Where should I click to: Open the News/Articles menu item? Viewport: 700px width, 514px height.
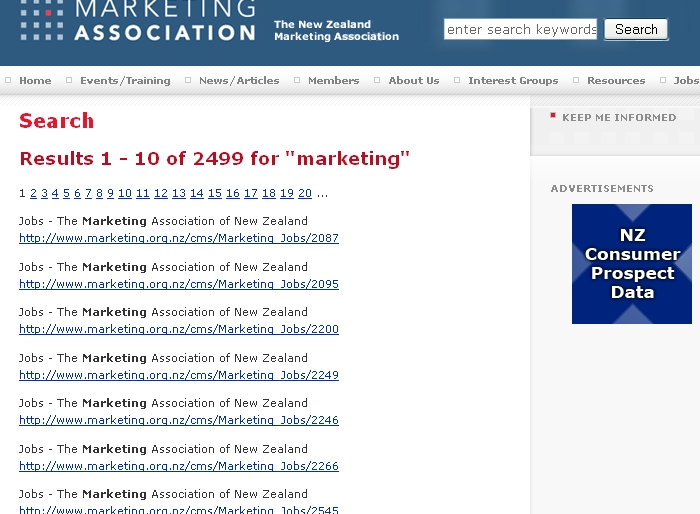coord(239,80)
